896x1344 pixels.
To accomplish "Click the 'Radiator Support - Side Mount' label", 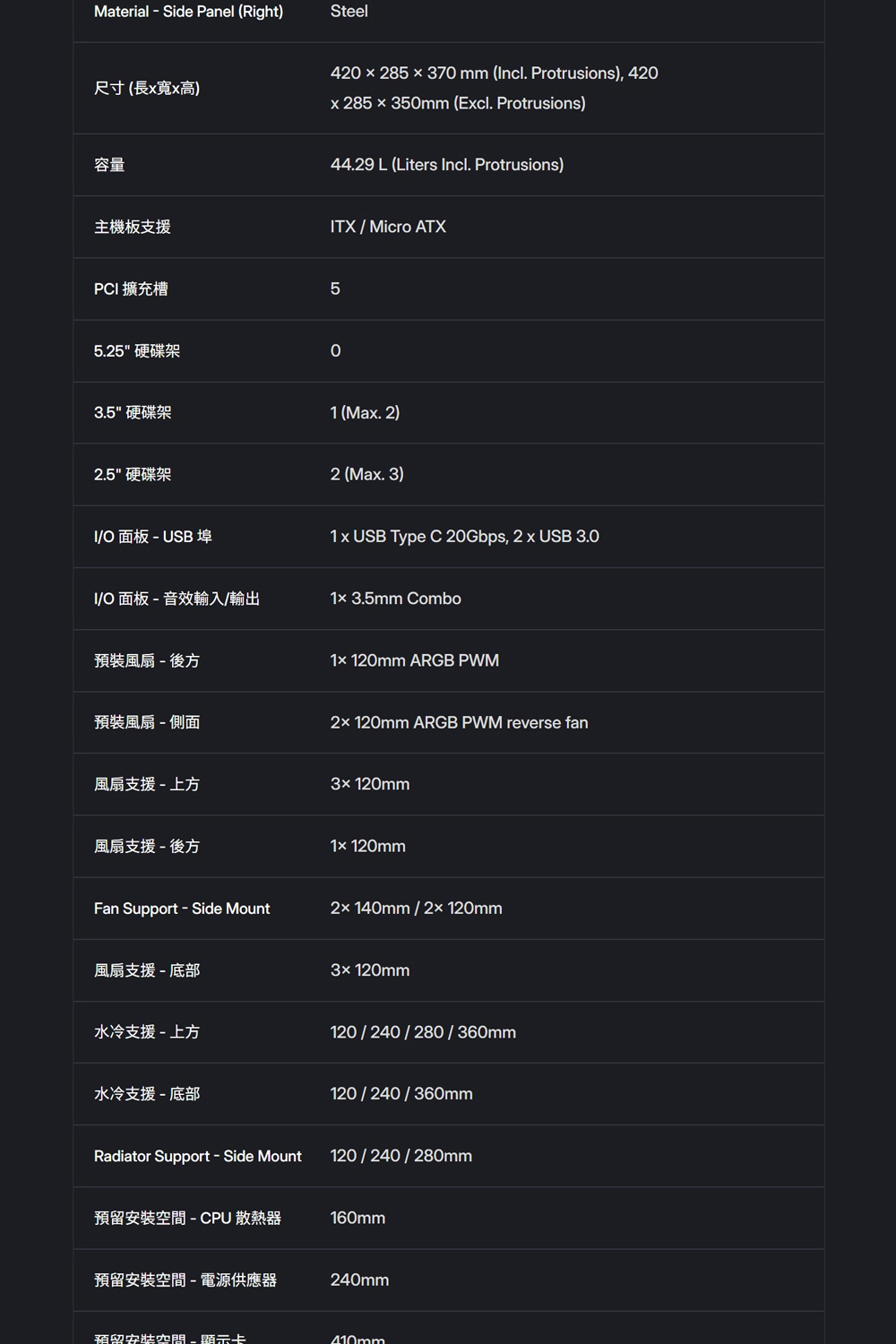I will (x=198, y=1156).
